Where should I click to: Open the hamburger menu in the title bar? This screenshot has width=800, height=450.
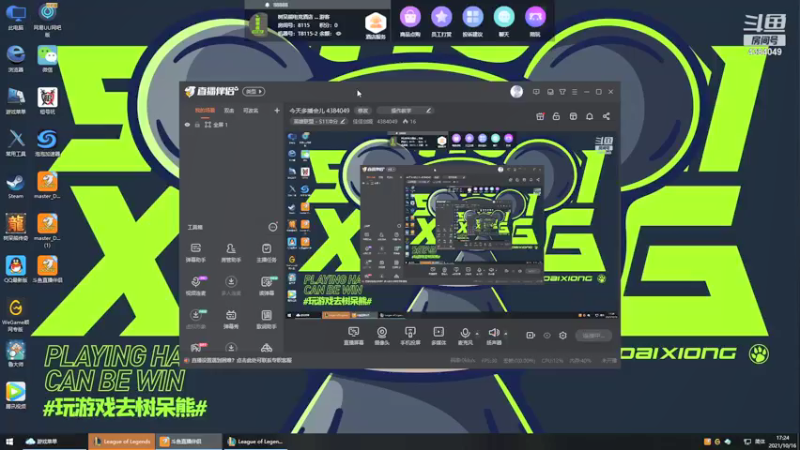574,92
